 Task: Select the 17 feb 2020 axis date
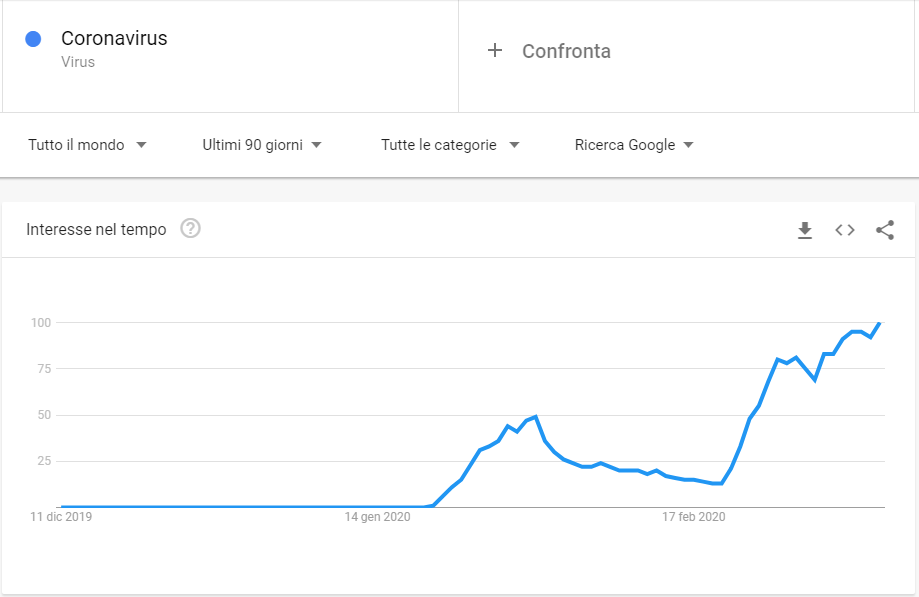[694, 517]
